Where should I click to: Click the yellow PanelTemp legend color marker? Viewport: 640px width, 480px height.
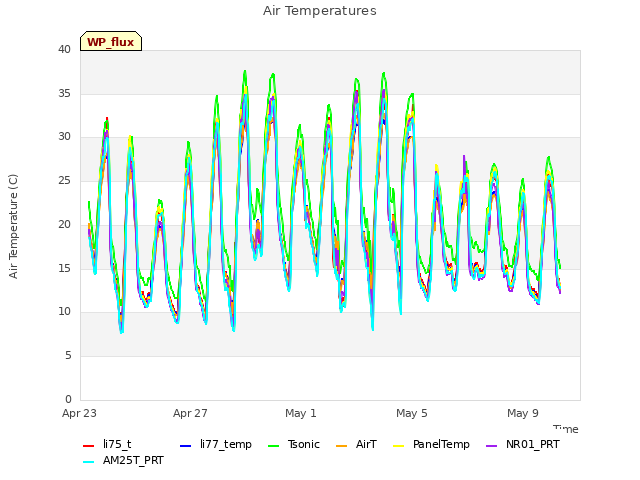pos(398,445)
